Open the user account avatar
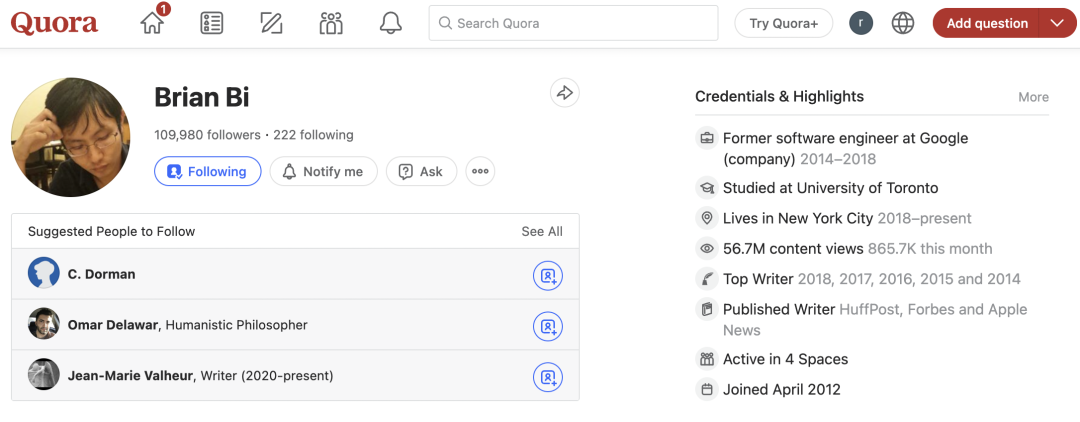The image size is (1080, 422). click(861, 23)
